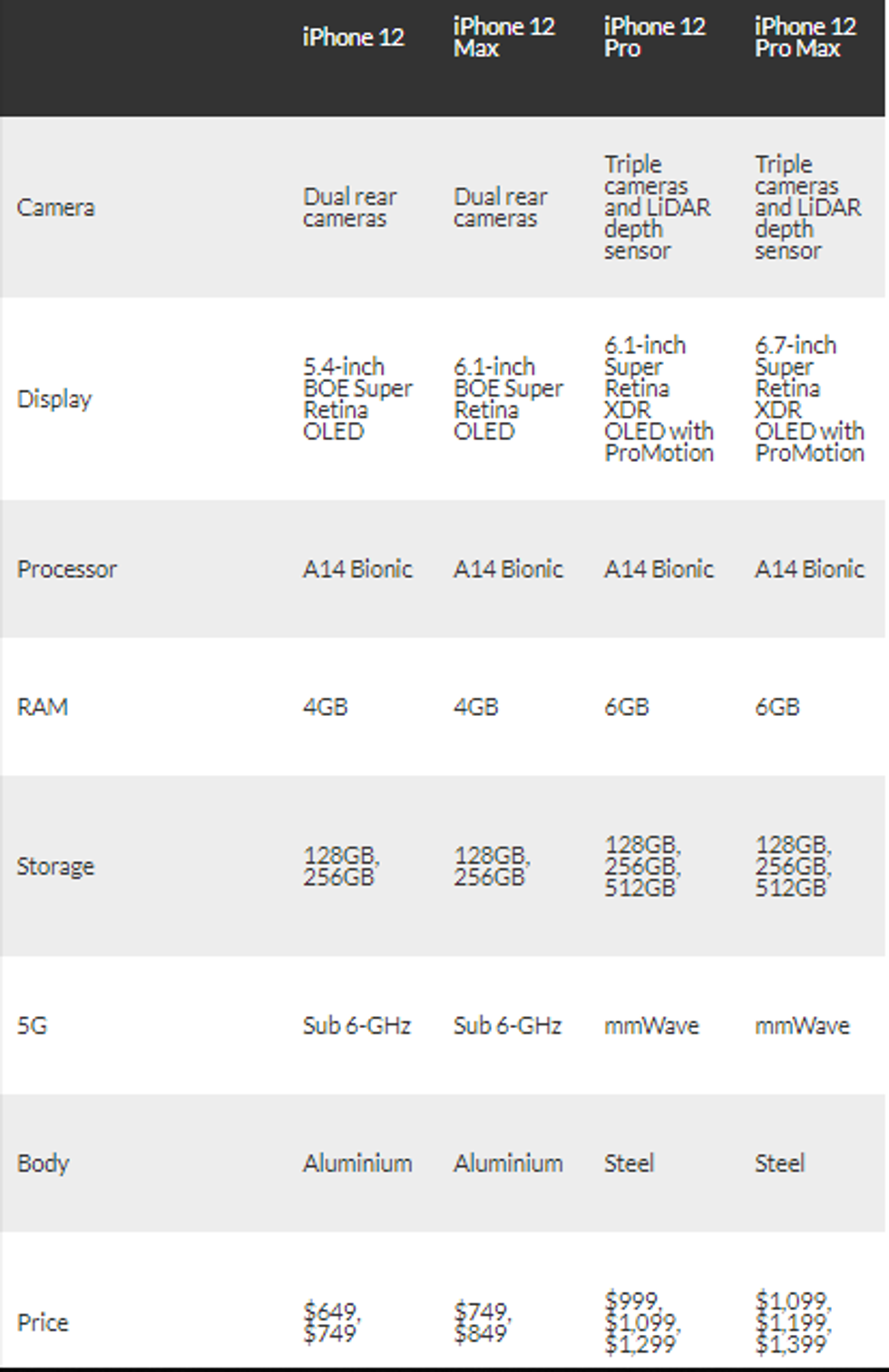889x1372 pixels.
Task: Click the Processor row label
Action: (67, 569)
